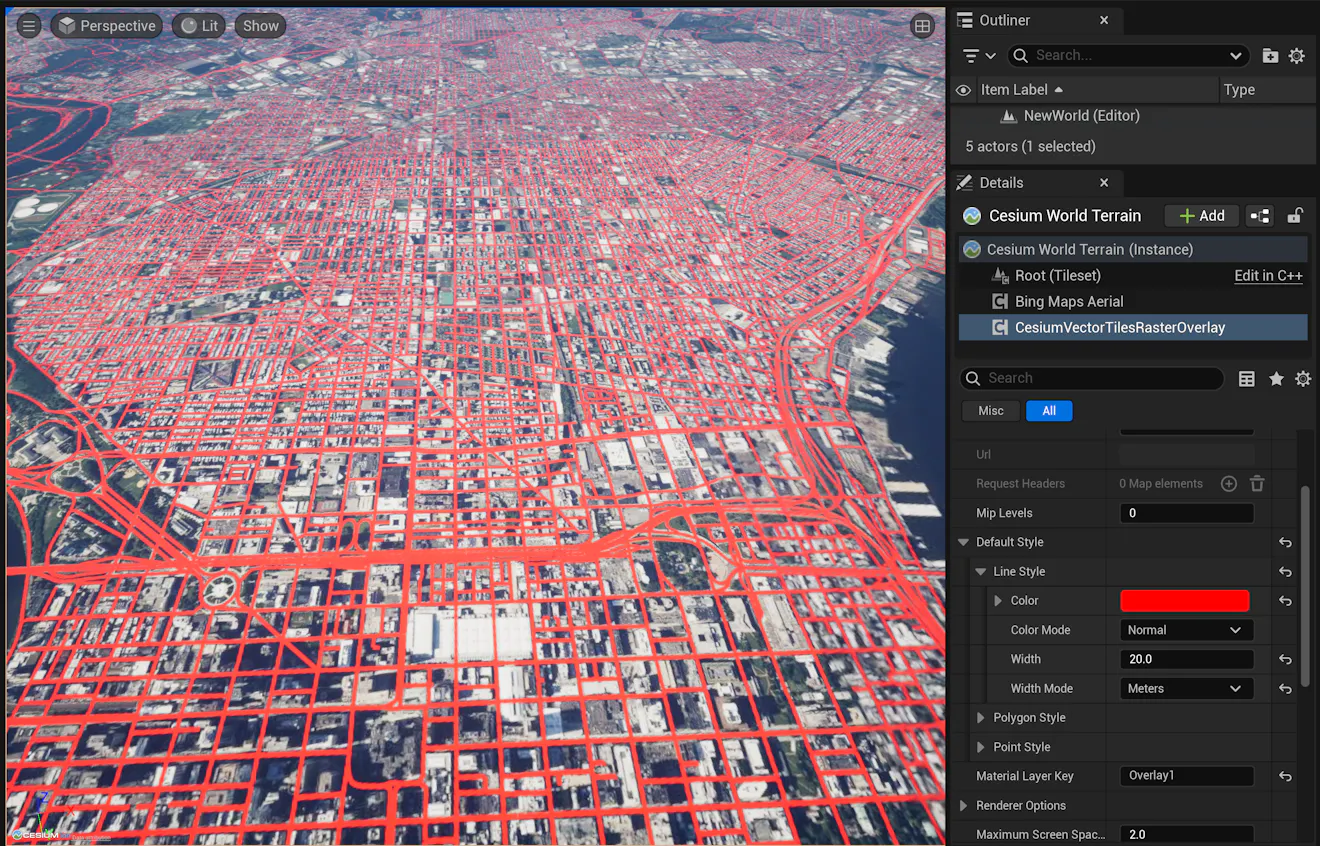Sort by the Type column header
1320x846 pixels.
tap(1239, 90)
